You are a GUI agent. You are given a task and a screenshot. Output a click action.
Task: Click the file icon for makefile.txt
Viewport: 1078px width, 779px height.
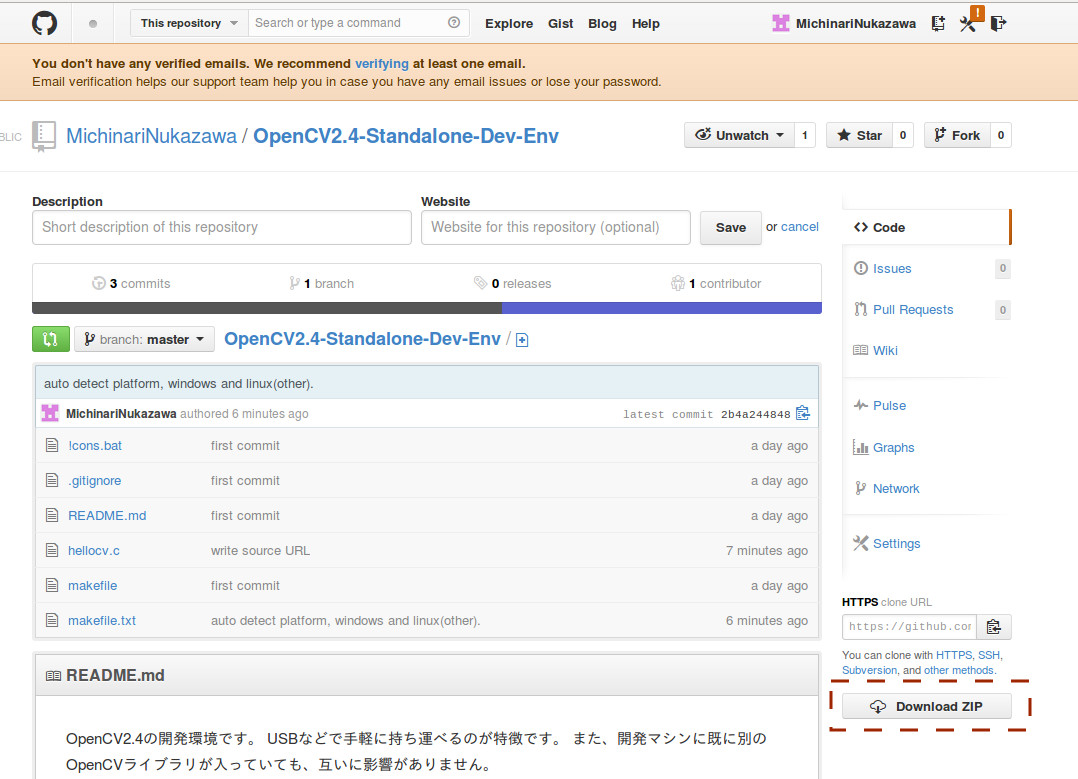52,620
